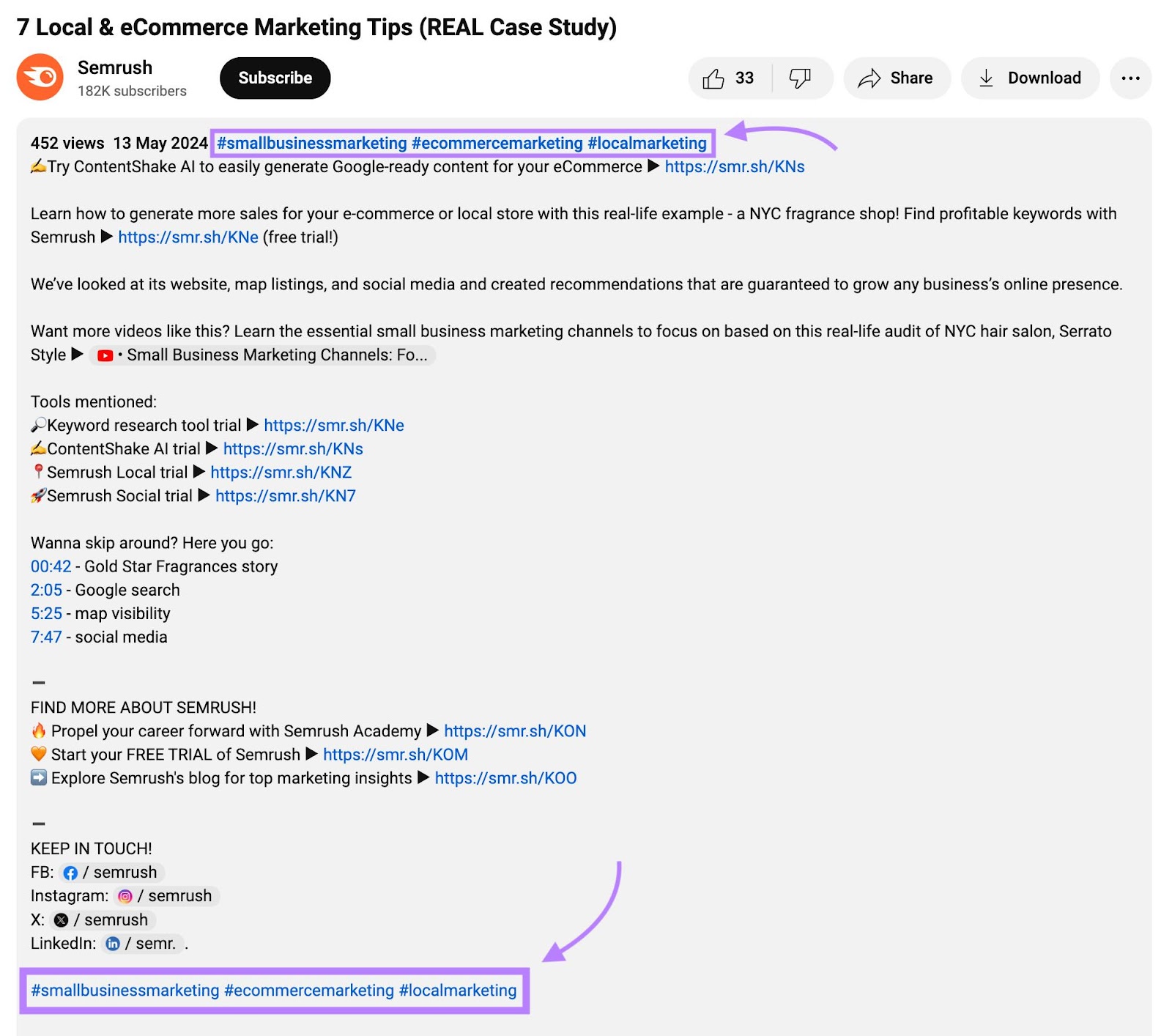
Task: Click the Subscribe button
Action: 274,78
